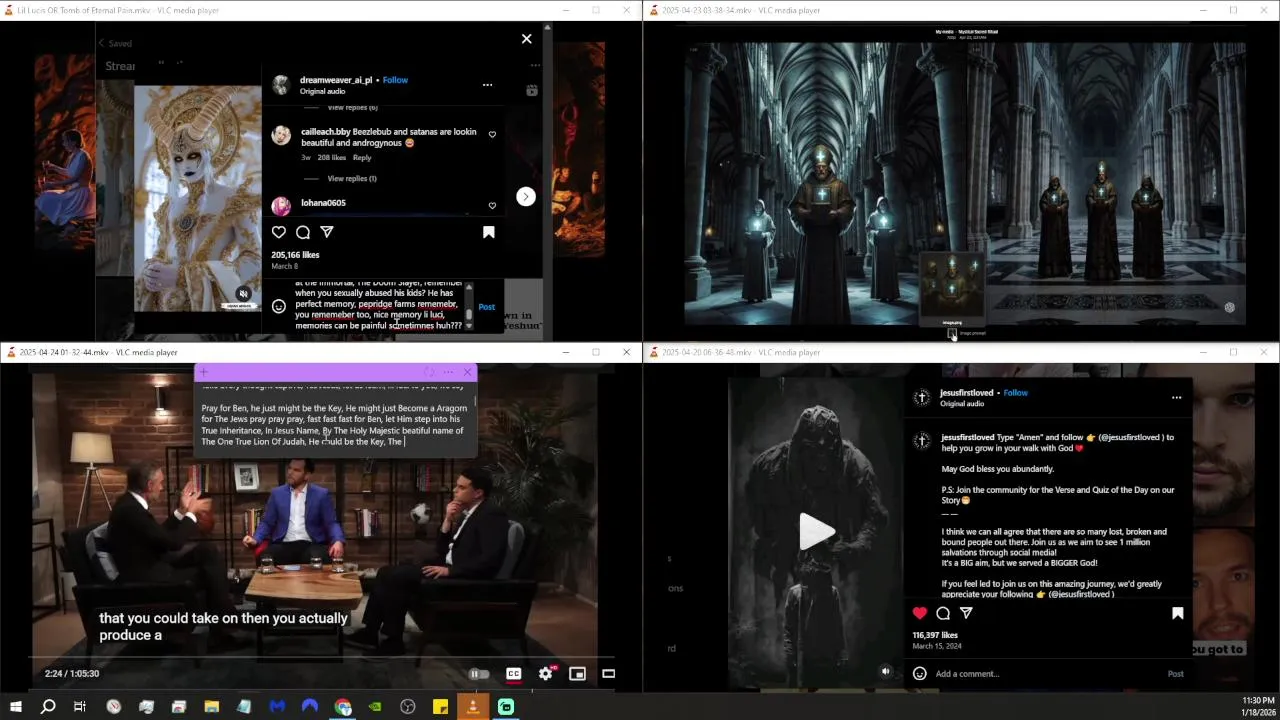Open jesusfirstloved profile avatar

(x=921, y=397)
